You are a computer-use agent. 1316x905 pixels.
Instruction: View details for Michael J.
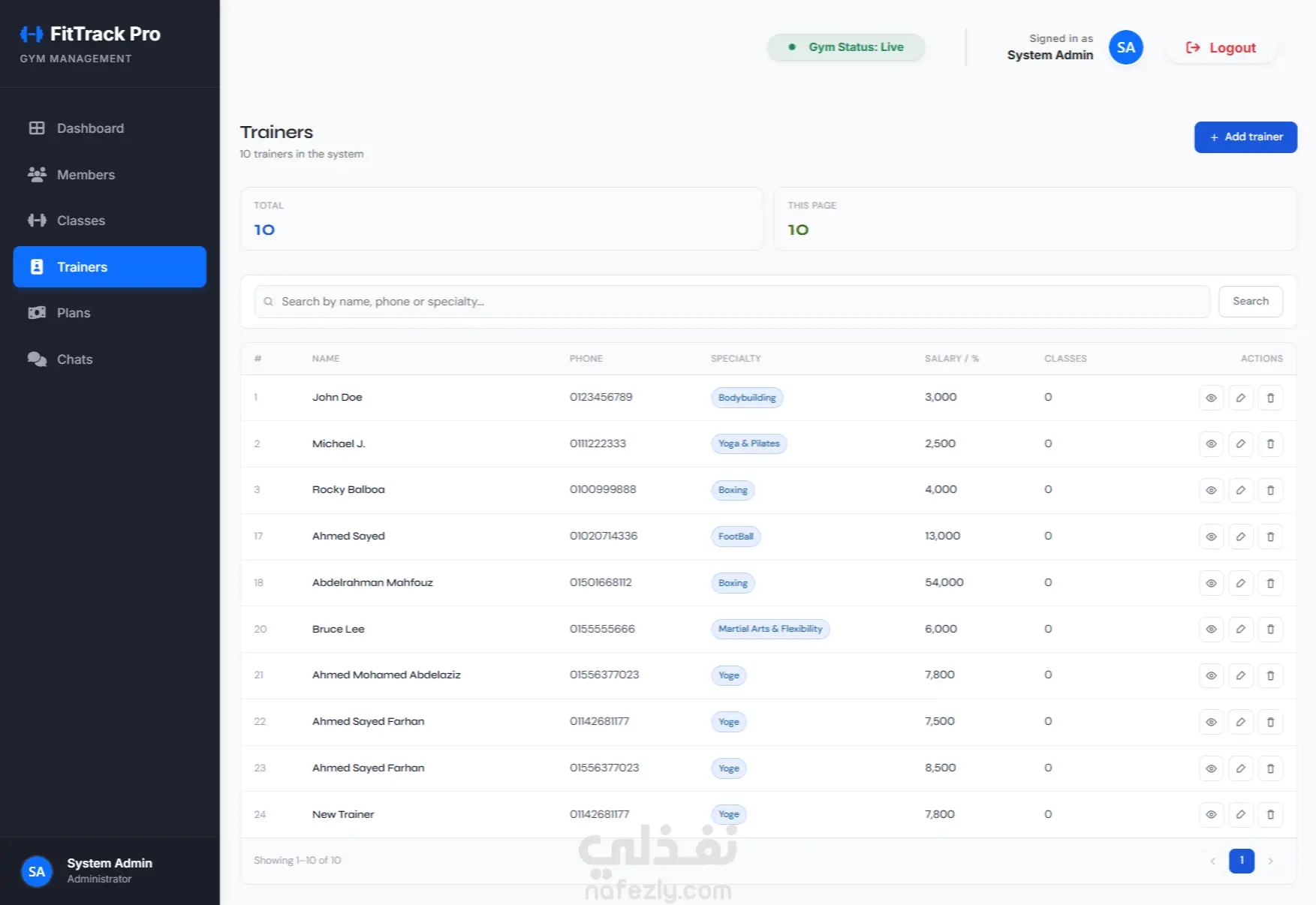pos(1211,444)
